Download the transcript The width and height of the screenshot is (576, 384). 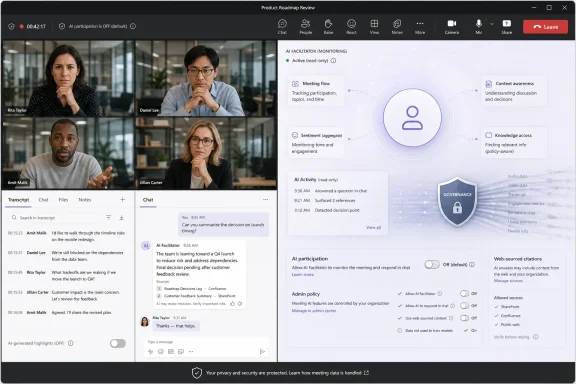(x=122, y=218)
